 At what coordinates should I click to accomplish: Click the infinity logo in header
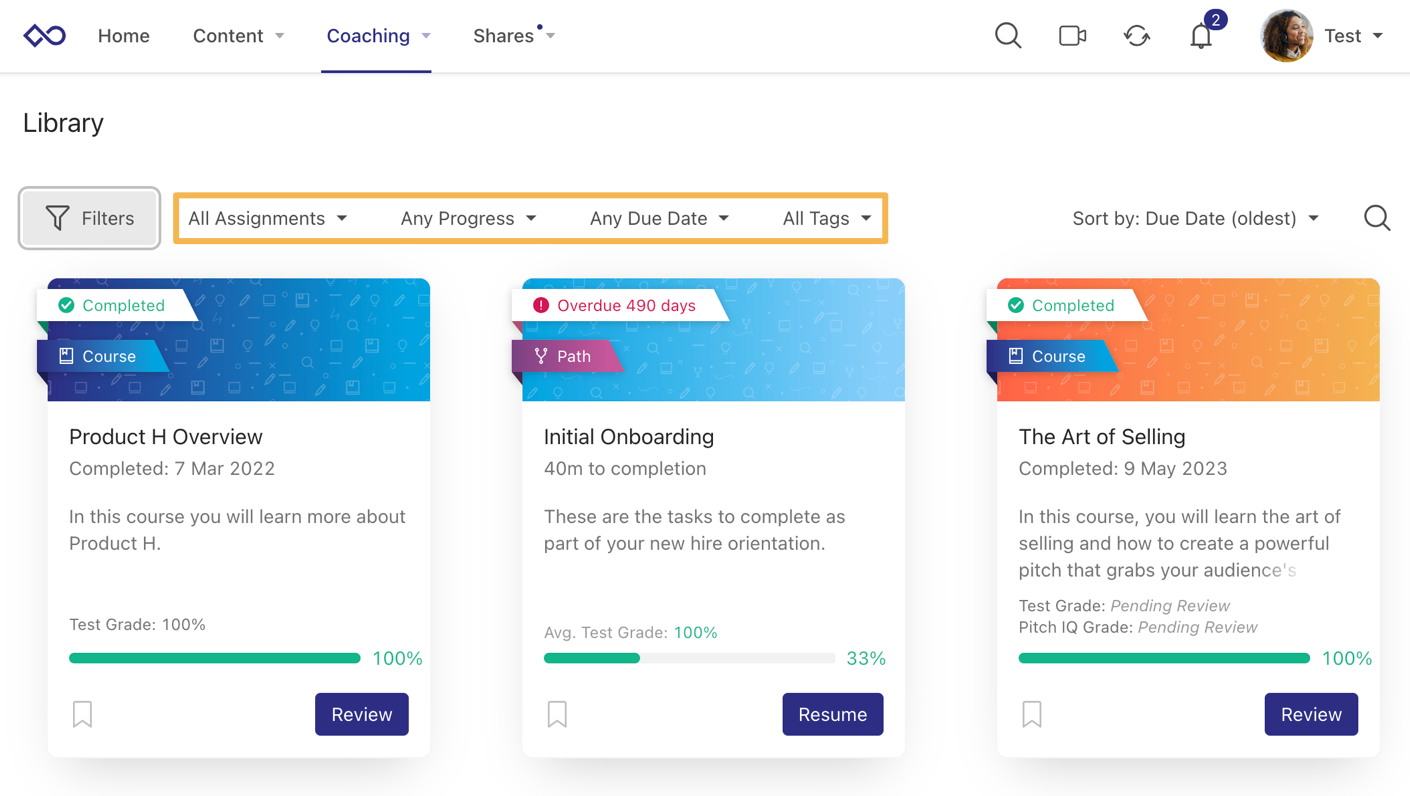[45, 36]
